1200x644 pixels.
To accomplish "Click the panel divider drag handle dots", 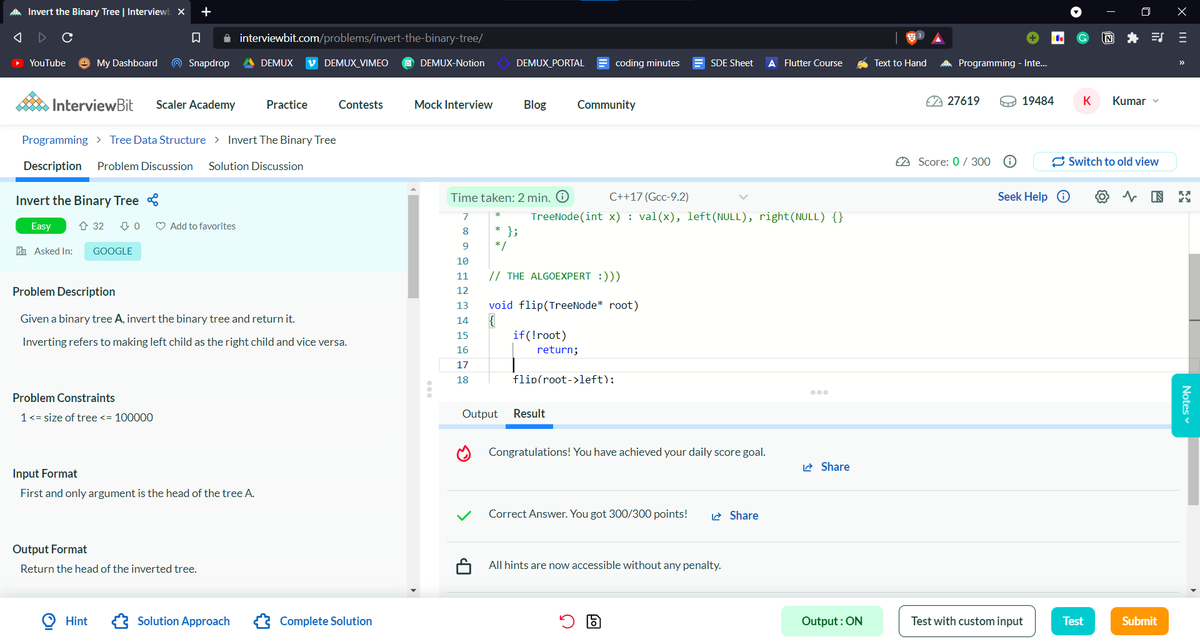I will pos(429,388).
